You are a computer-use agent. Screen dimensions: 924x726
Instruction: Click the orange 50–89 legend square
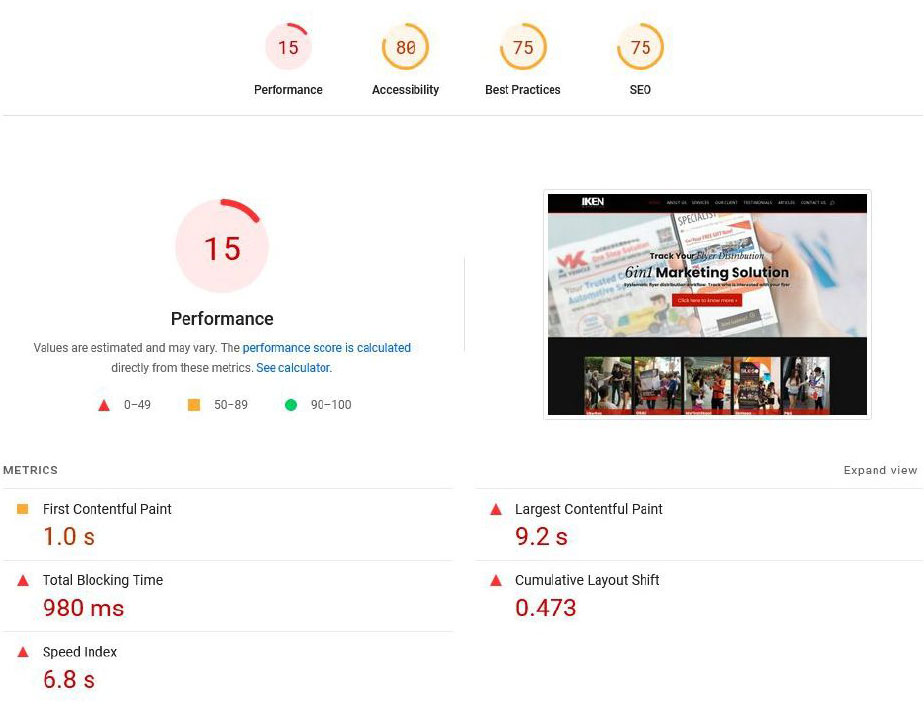pos(194,405)
